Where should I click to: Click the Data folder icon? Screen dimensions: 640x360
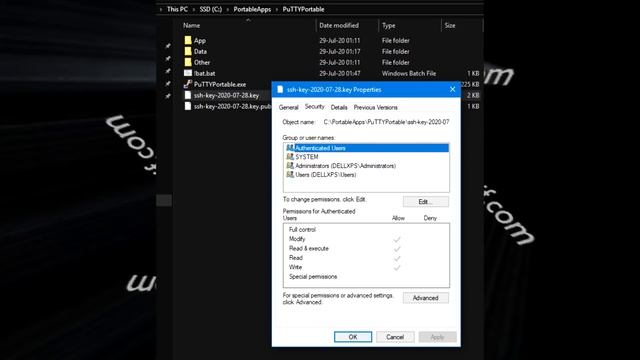pos(188,51)
